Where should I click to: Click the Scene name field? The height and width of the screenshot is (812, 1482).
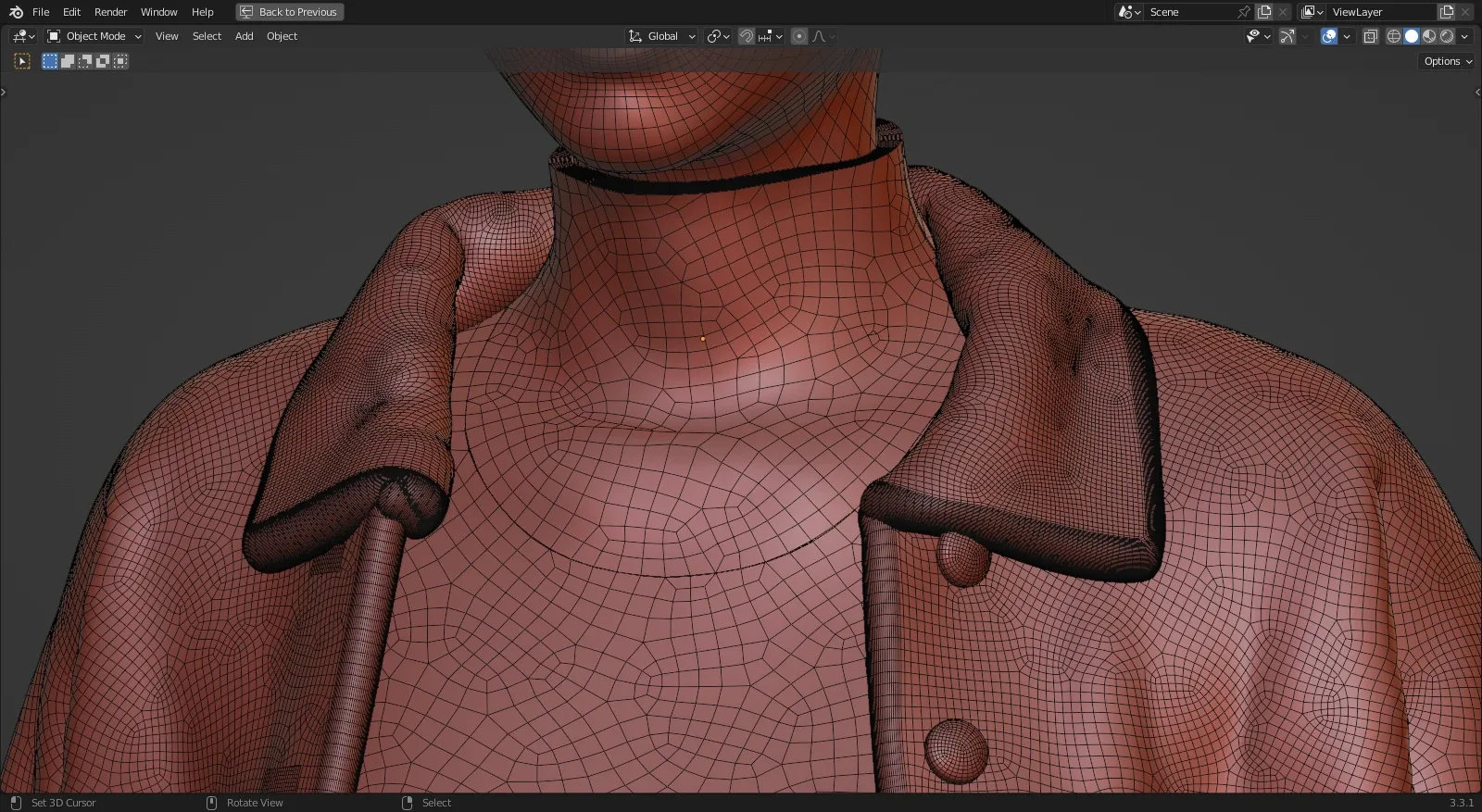(1190, 12)
